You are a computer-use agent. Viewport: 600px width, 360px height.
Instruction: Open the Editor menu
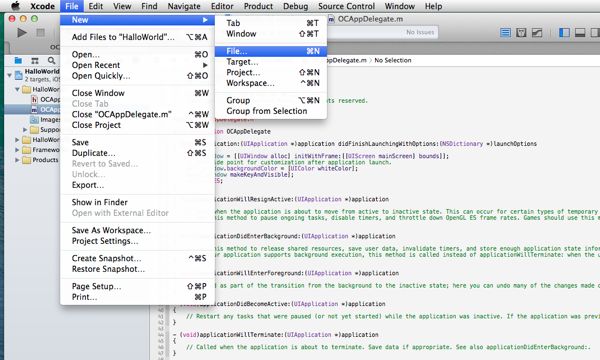[x=222, y=6]
